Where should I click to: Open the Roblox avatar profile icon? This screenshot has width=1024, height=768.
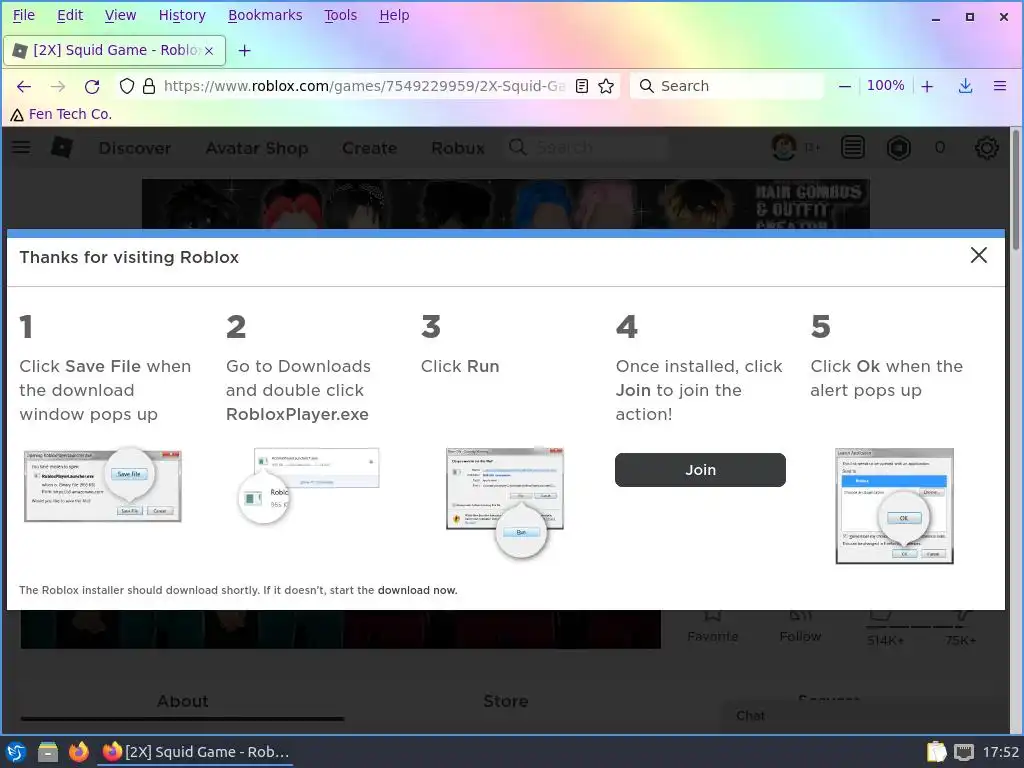tap(784, 148)
